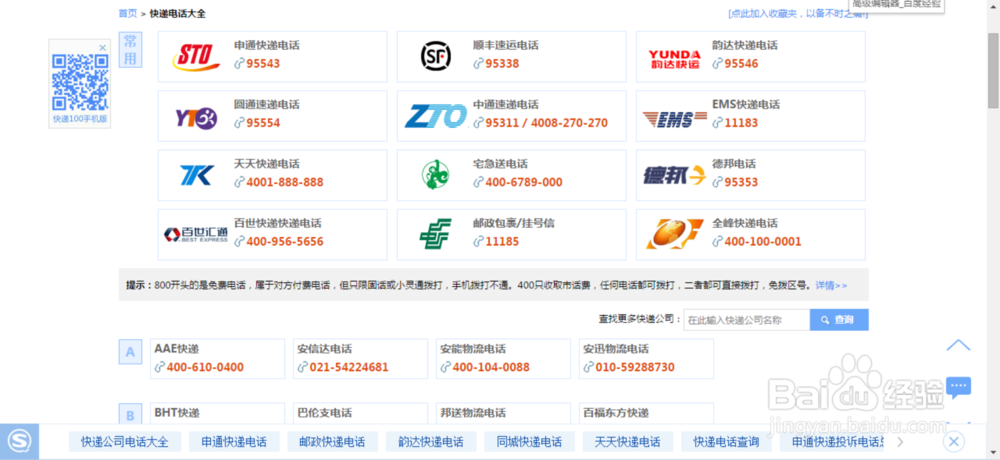Select 天天快递电话 in bottom bar
The height and width of the screenshot is (460, 1000).
pos(628,441)
